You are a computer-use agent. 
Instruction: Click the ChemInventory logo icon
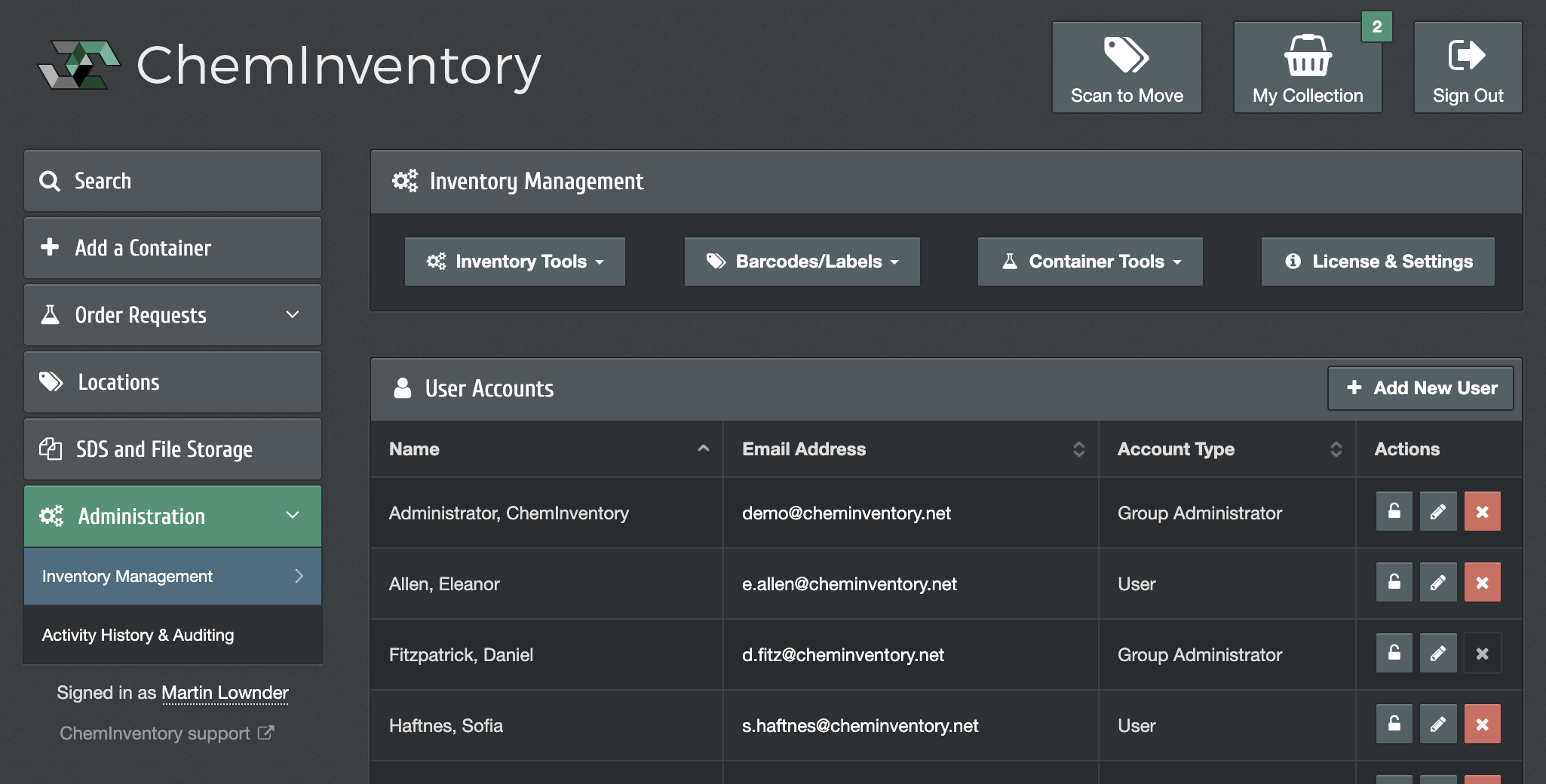tap(79, 65)
